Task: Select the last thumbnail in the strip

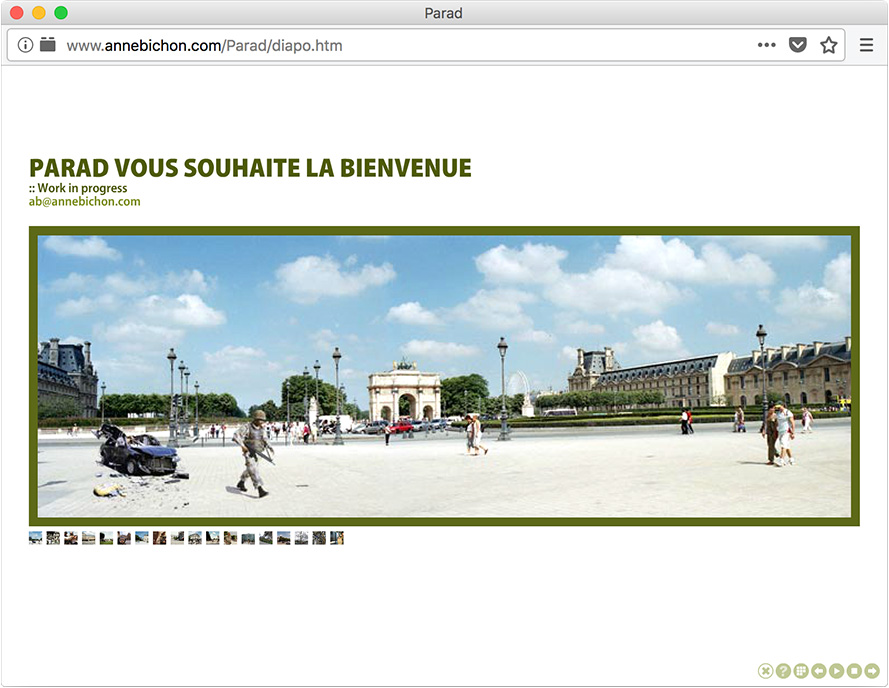Action: [x=337, y=538]
